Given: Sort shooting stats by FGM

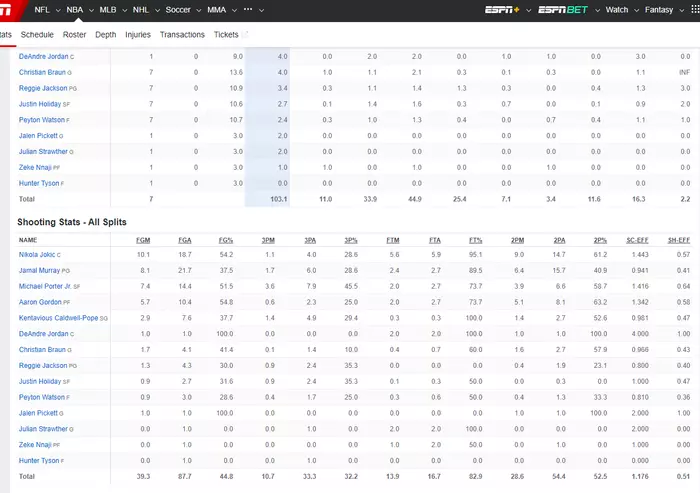Looking at the screenshot, I should (x=143, y=240).
